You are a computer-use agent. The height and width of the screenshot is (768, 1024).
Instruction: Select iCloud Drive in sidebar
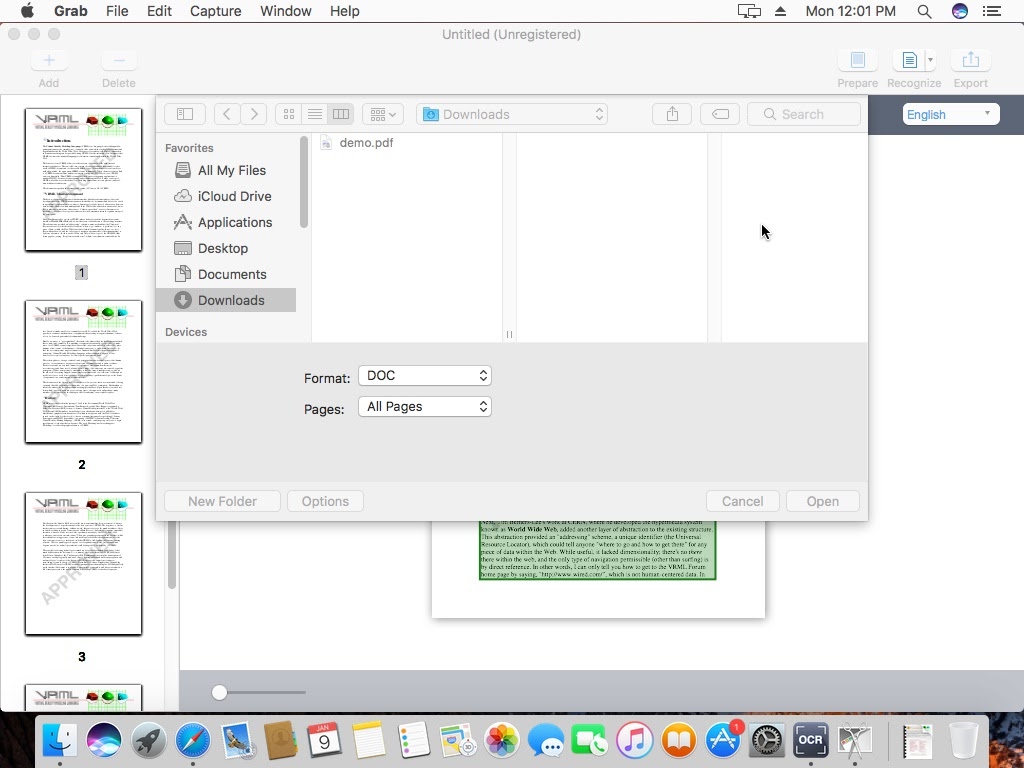[x=226, y=197]
